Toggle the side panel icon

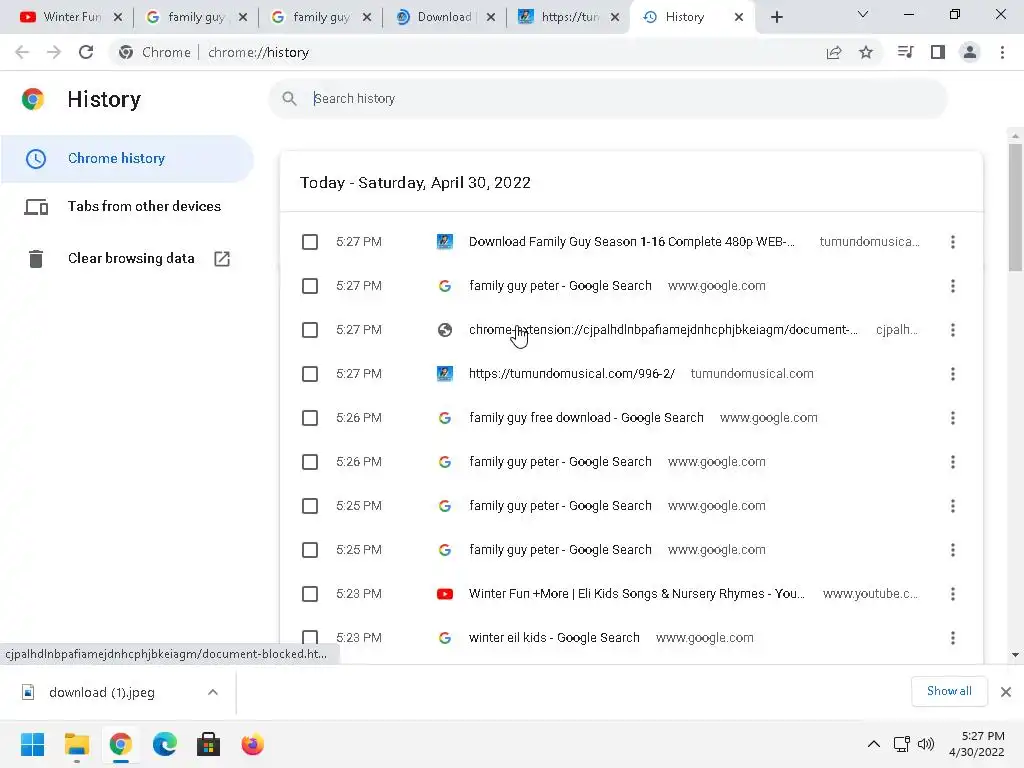point(938,52)
